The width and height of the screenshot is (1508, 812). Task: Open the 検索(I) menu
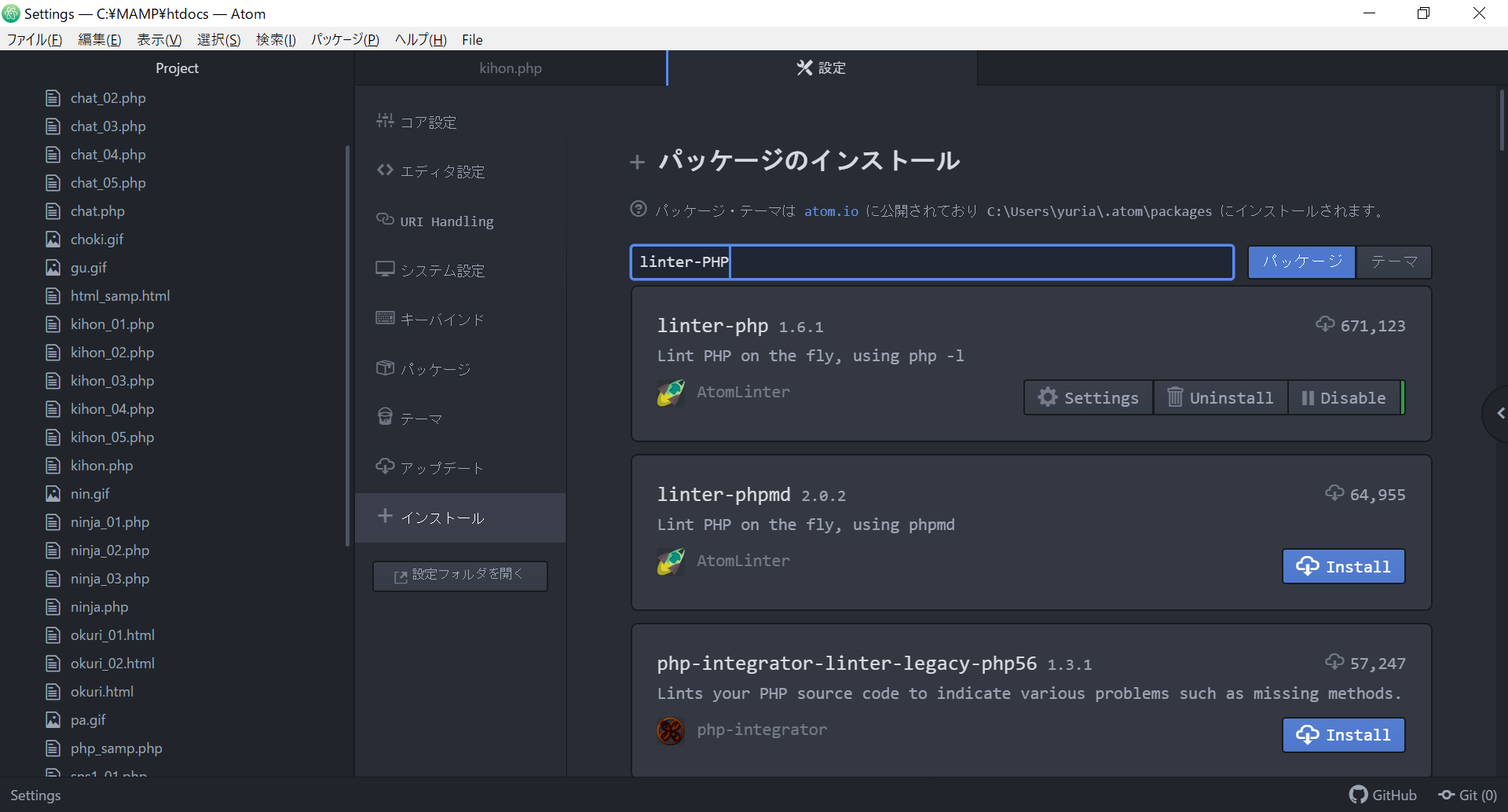pos(276,40)
